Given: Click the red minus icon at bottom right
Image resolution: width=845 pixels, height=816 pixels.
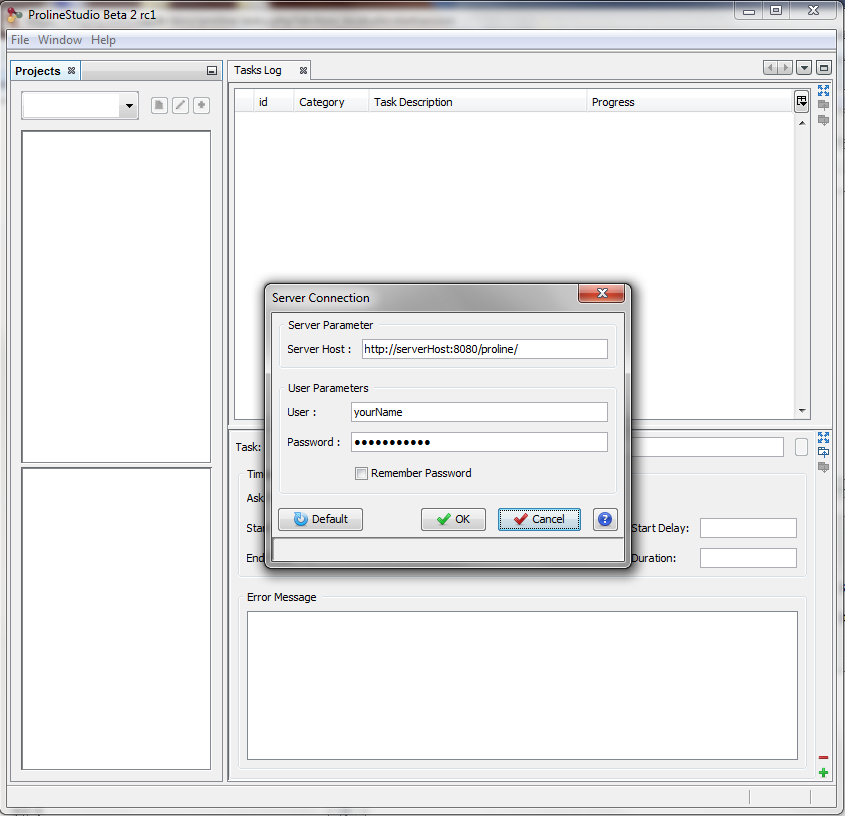Looking at the screenshot, I should (x=823, y=758).
